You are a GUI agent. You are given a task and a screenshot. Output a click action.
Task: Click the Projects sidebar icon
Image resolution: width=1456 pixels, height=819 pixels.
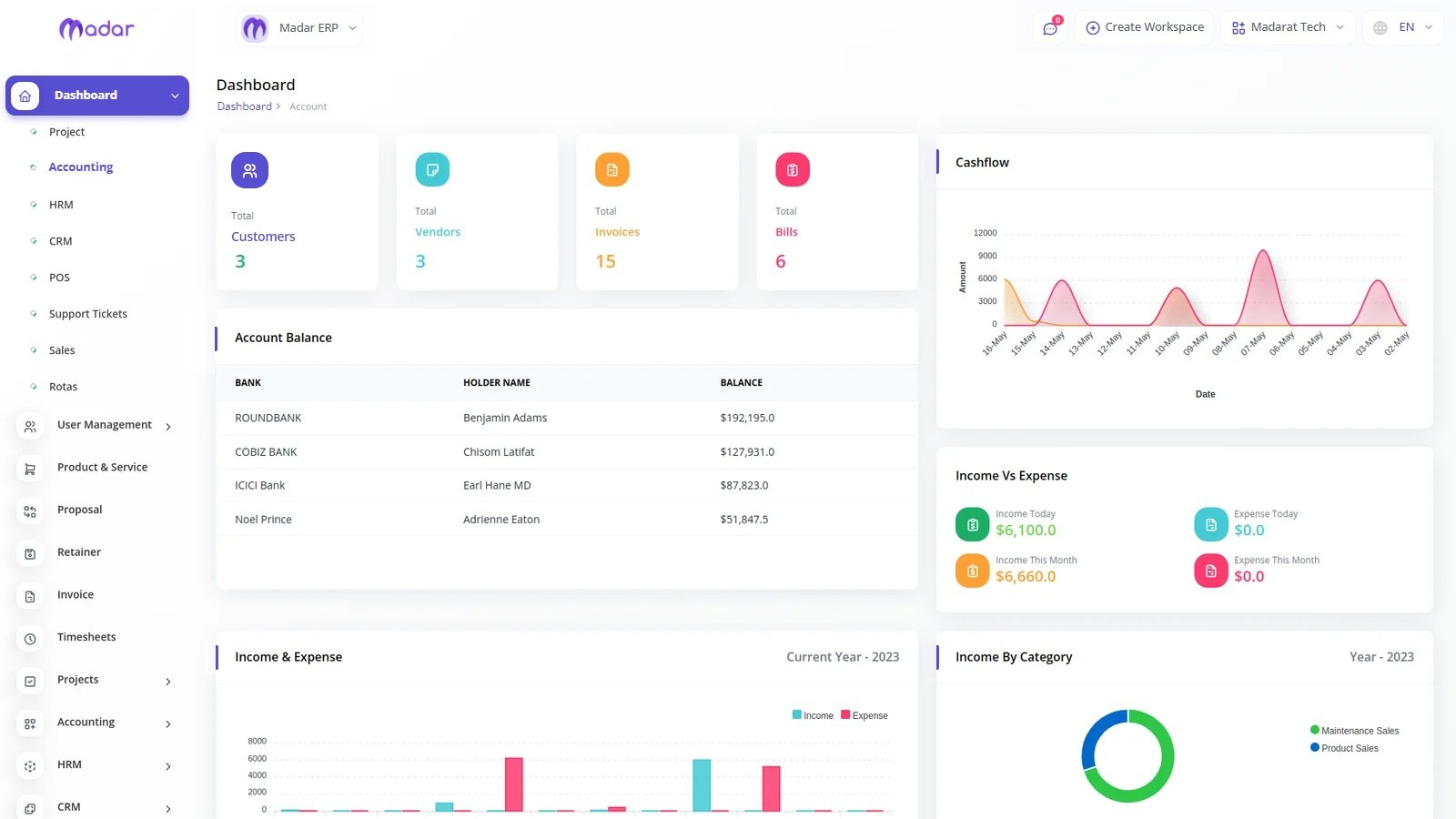[30, 681]
